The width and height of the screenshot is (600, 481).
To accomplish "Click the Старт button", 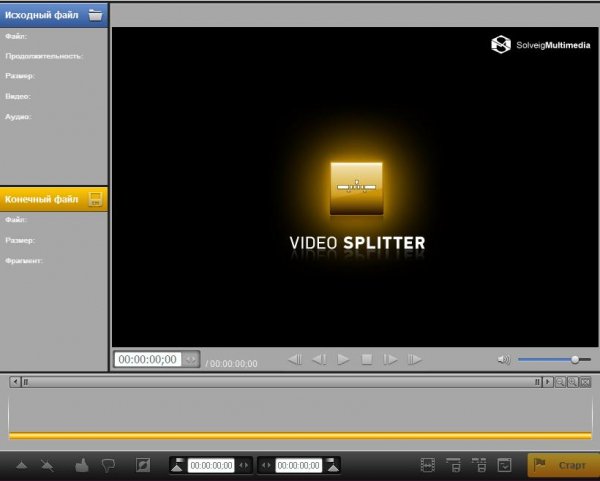I will pos(563,465).
